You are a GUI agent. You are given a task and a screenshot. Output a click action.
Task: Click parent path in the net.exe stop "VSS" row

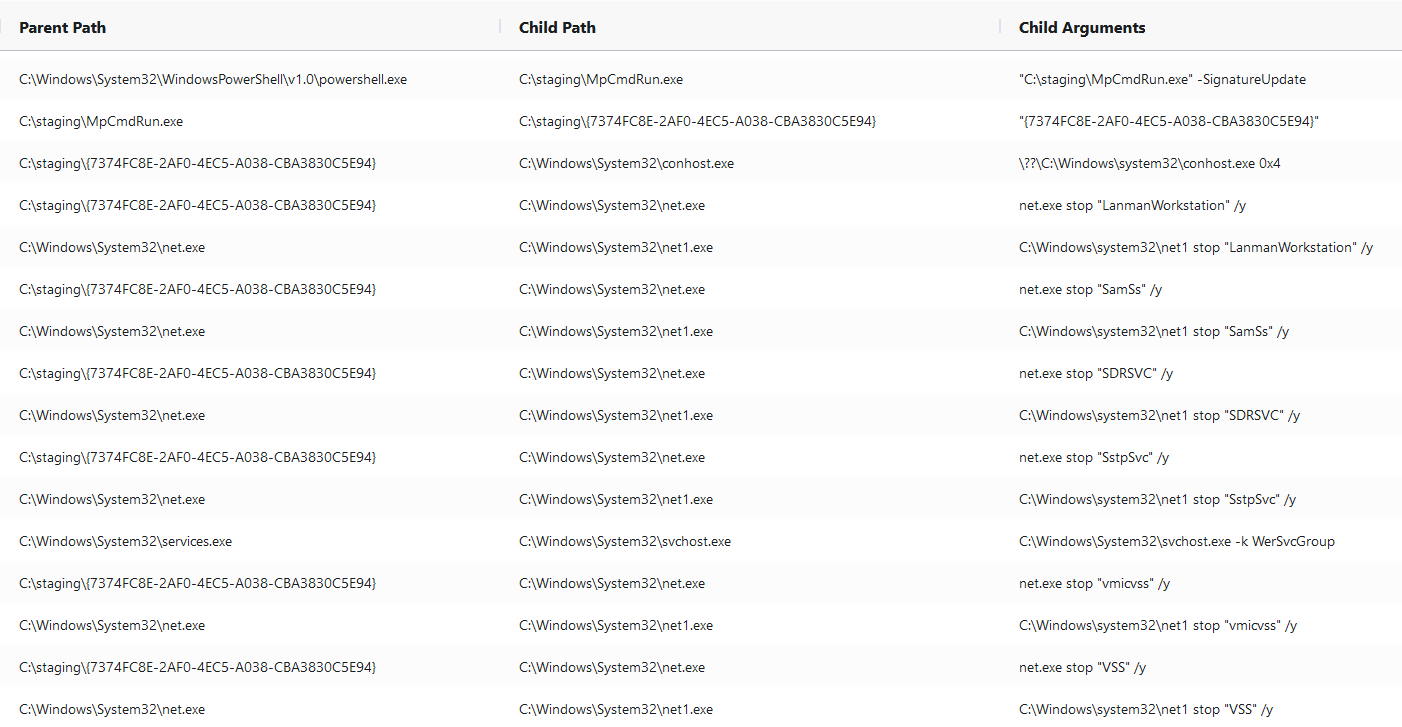coord(198,667)
